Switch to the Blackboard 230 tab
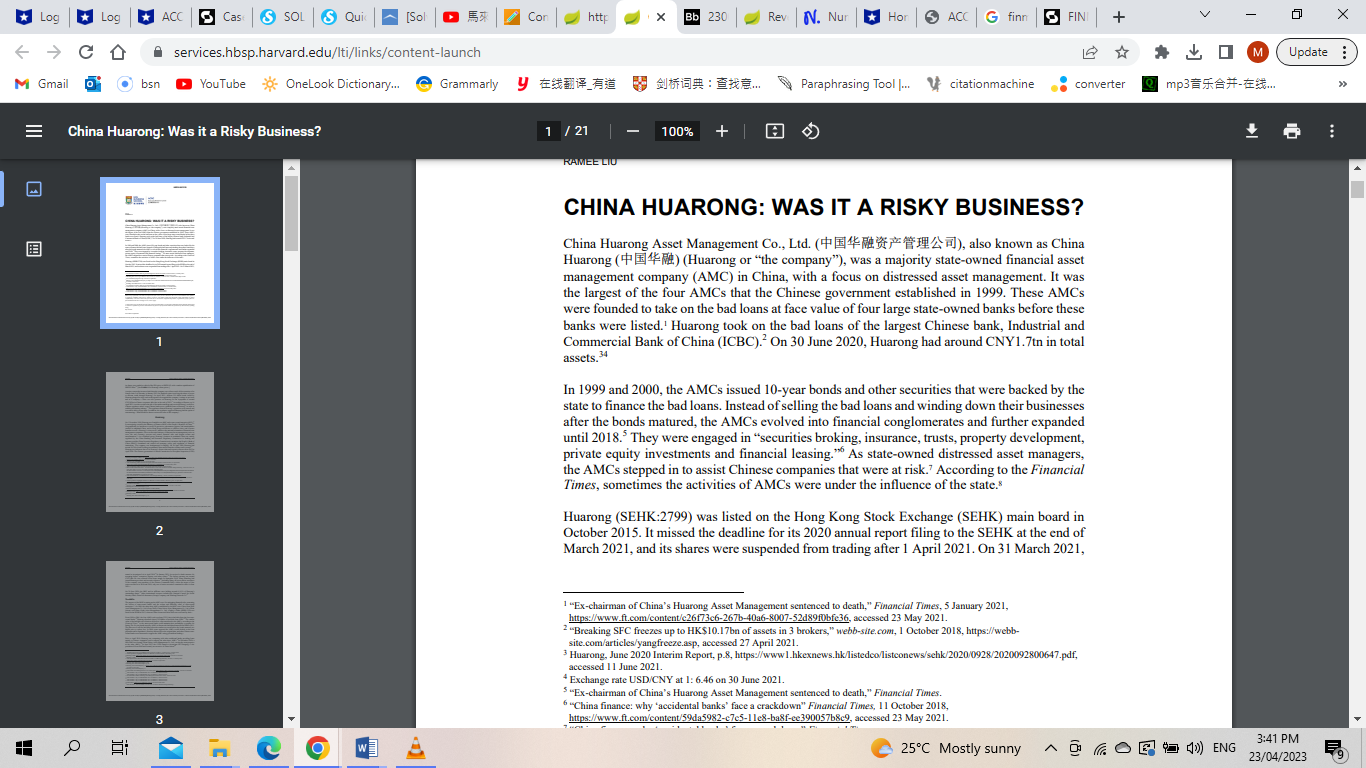1366x768 pixels. pos(706,17)
